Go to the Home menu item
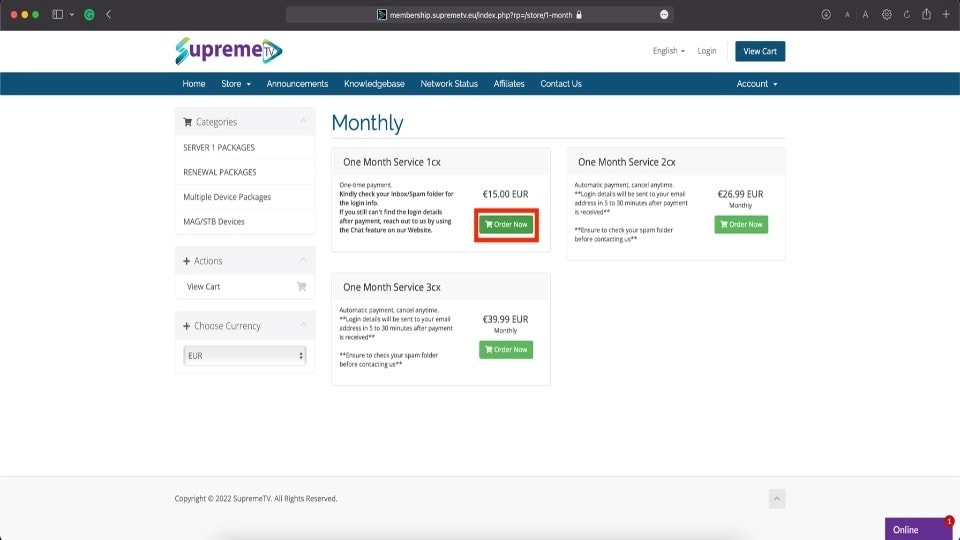The width and height of the screenshot is (960, 540). [x=193, y=84]
